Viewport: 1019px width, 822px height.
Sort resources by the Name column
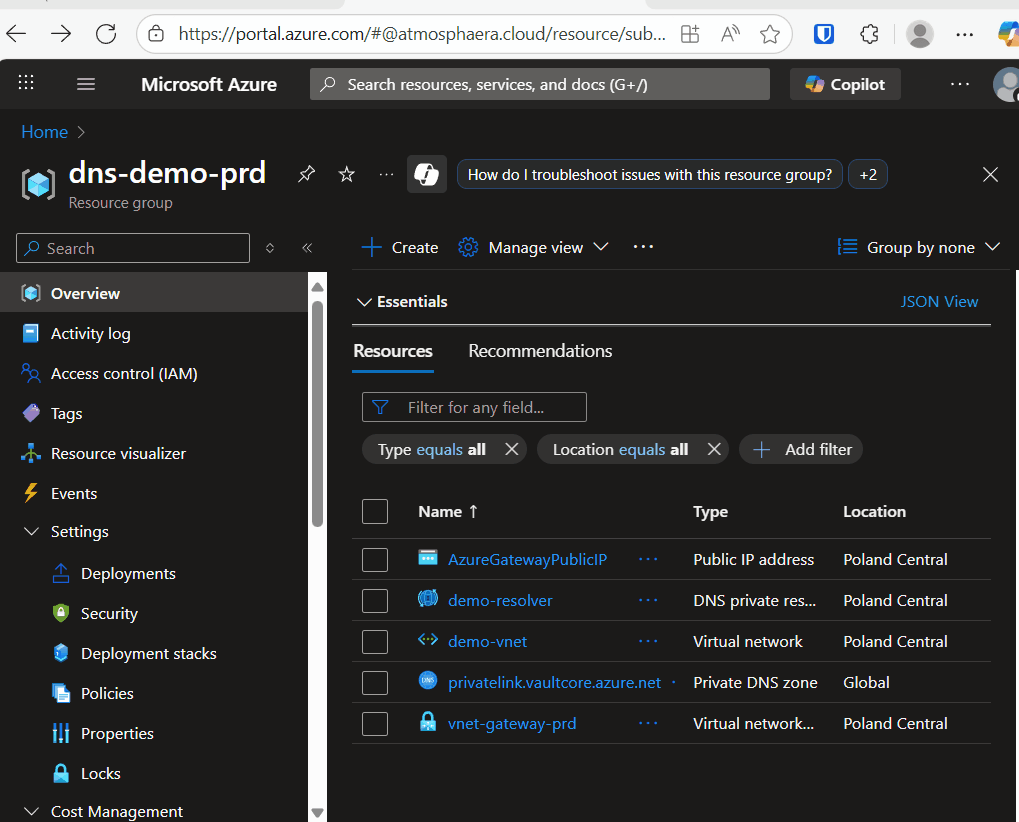[448, 512]
